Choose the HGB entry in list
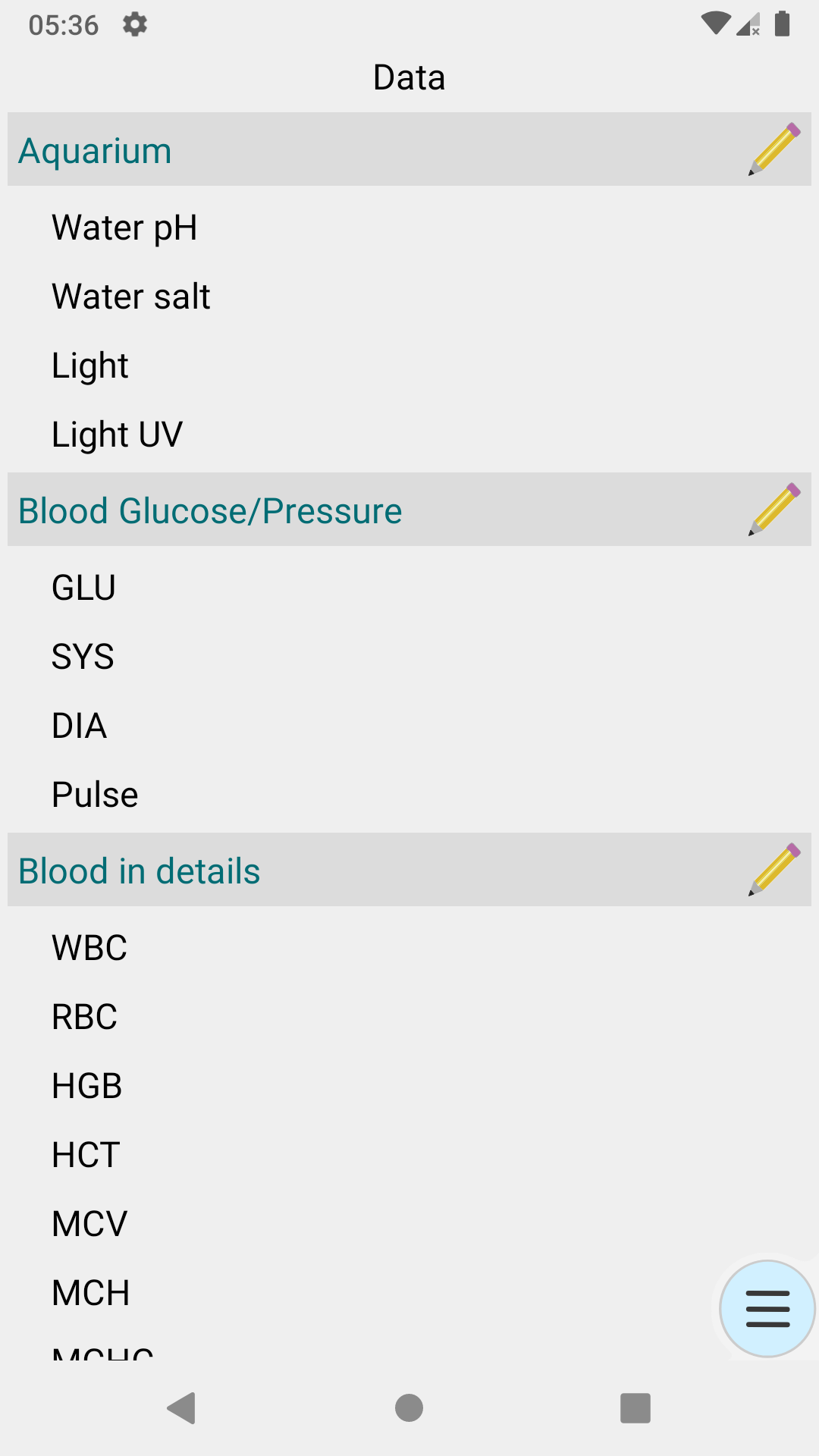 87,1086
